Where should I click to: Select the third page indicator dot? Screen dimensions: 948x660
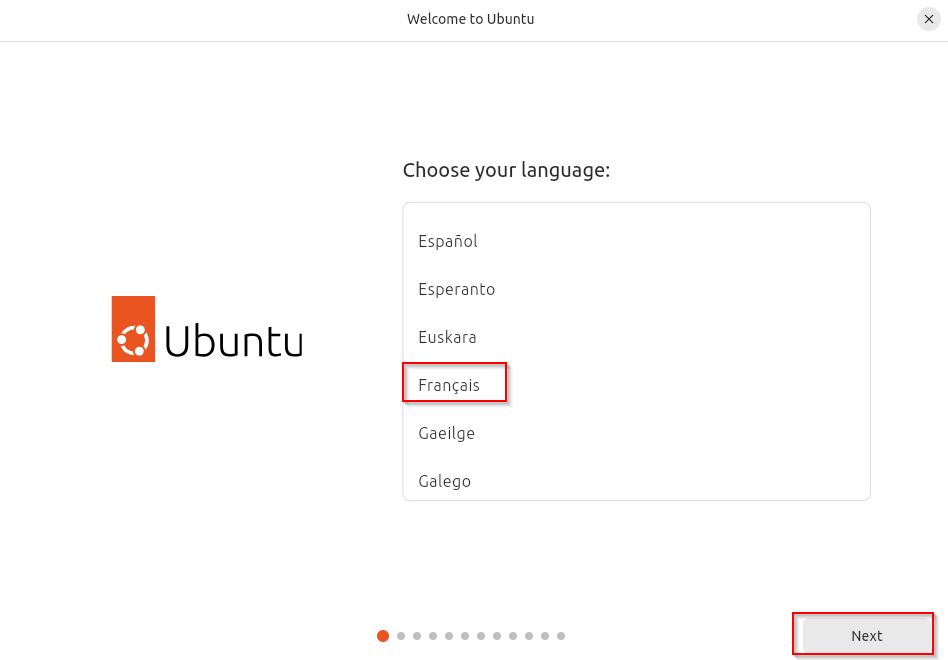pos(417,636)
